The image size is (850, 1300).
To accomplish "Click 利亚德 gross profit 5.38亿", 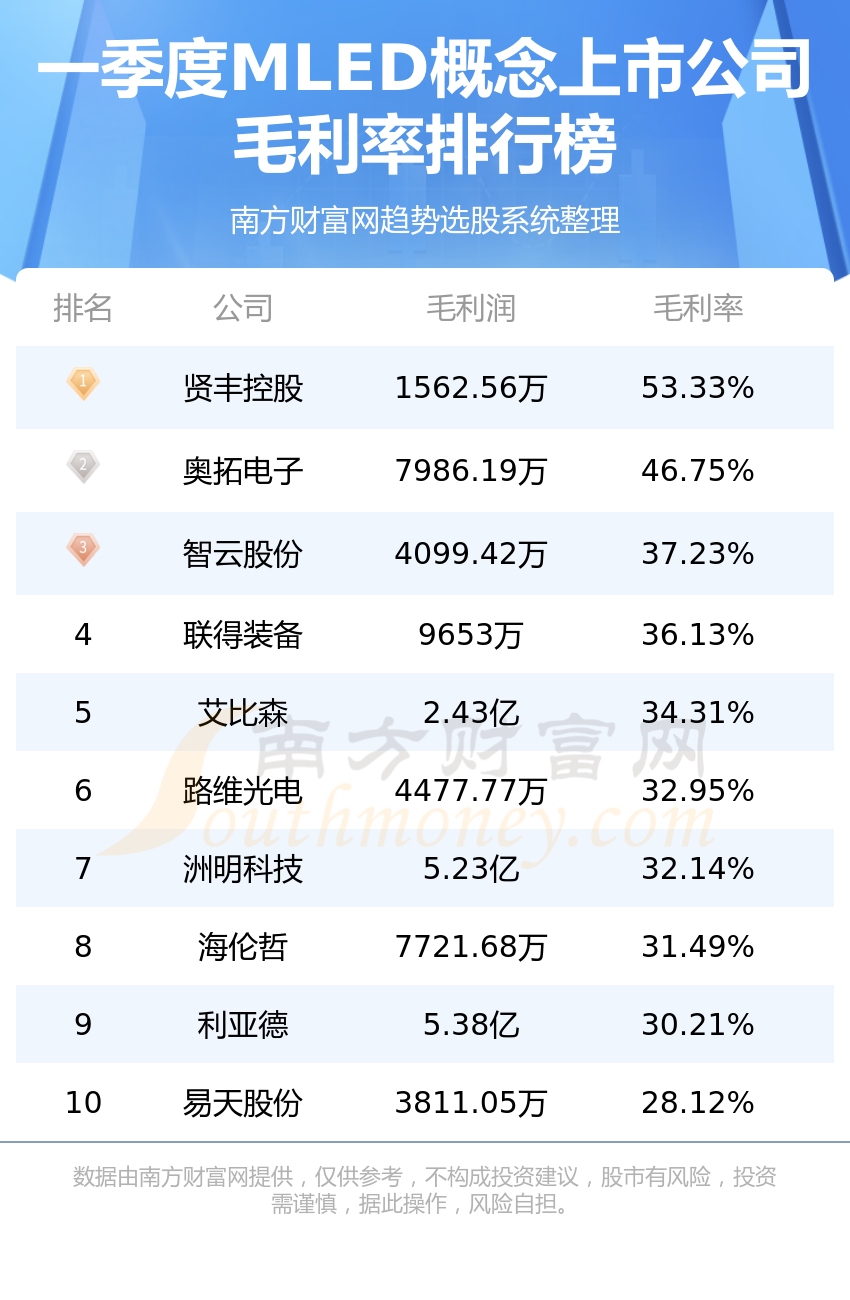I will (471, 1025).
